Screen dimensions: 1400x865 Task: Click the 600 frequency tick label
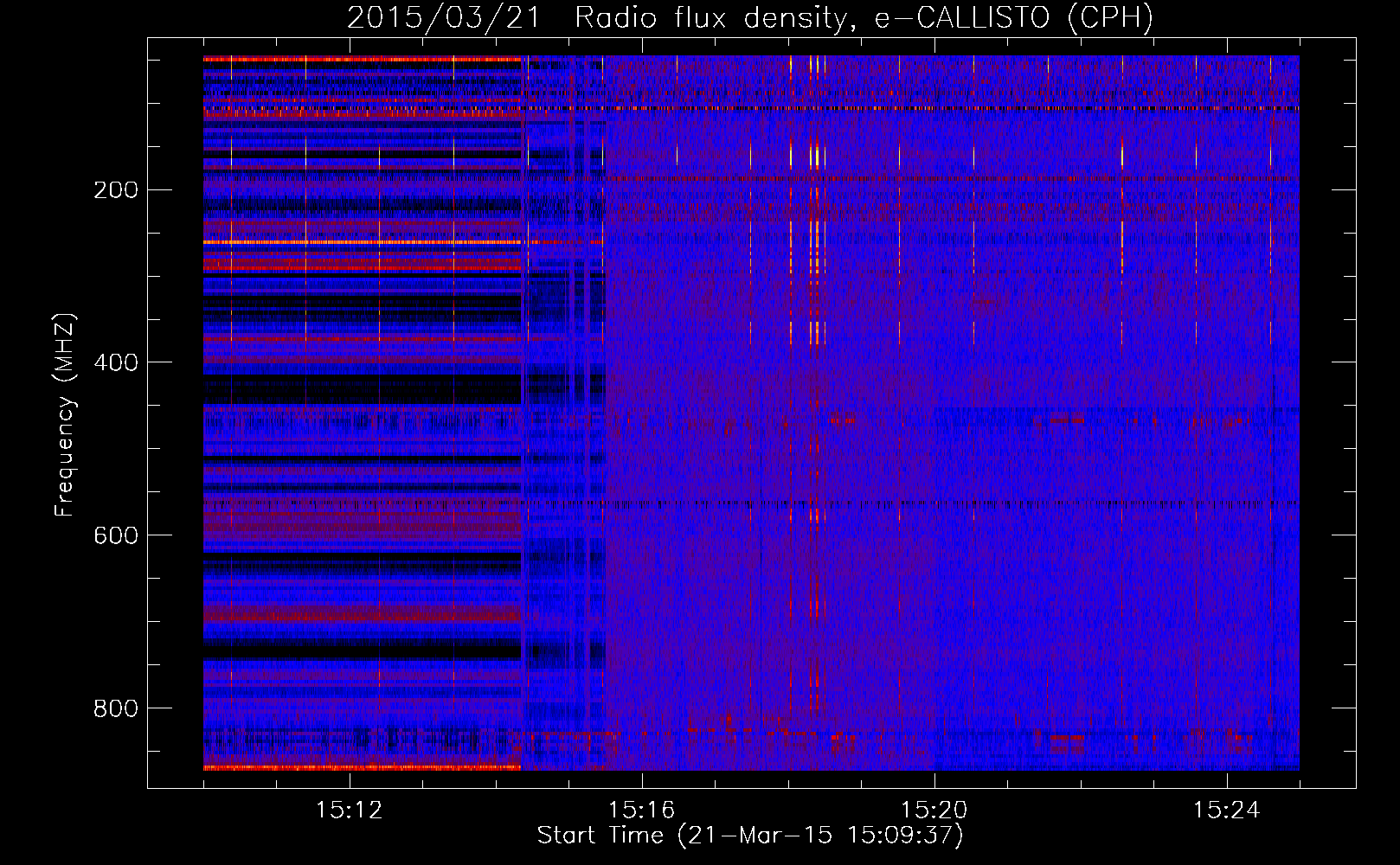(116, 535)
